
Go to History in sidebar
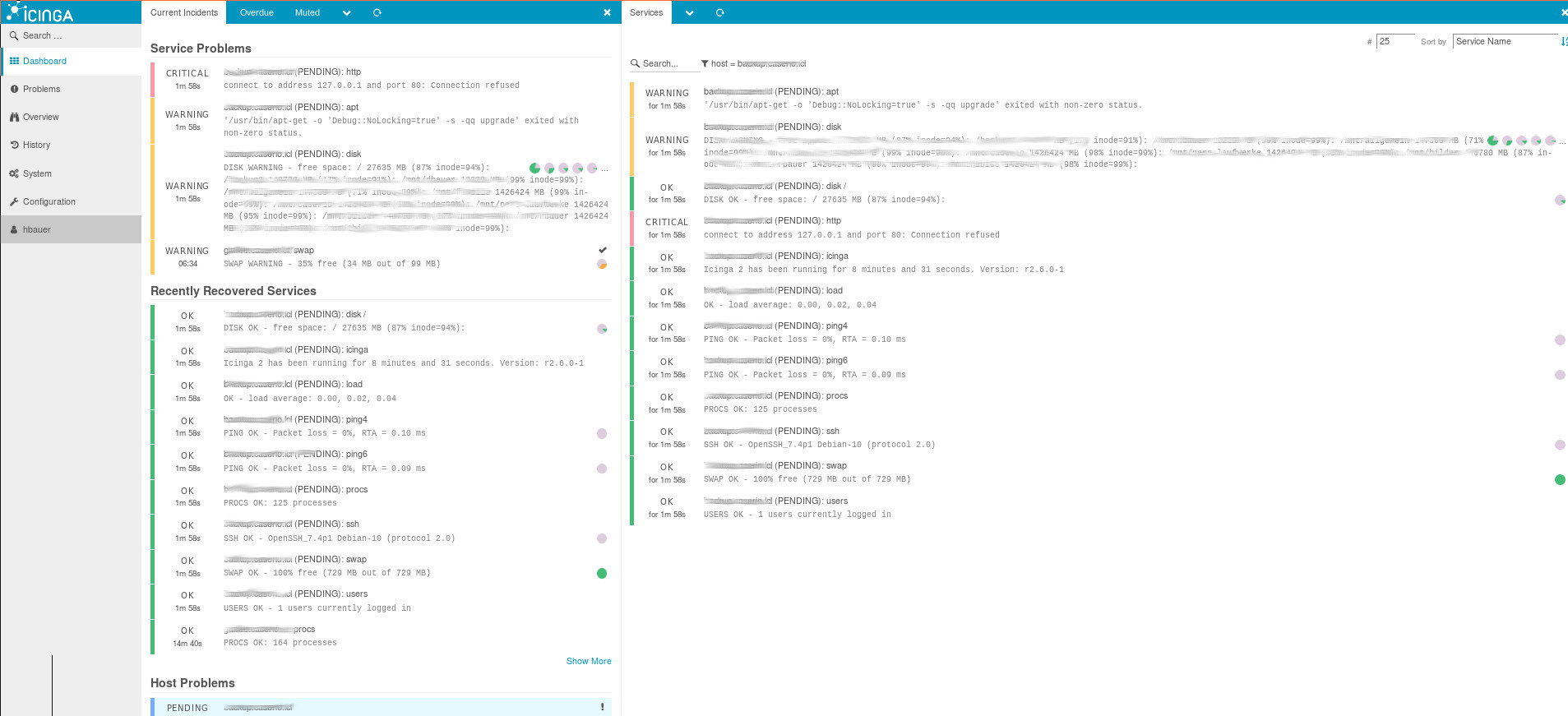point(36,145)
